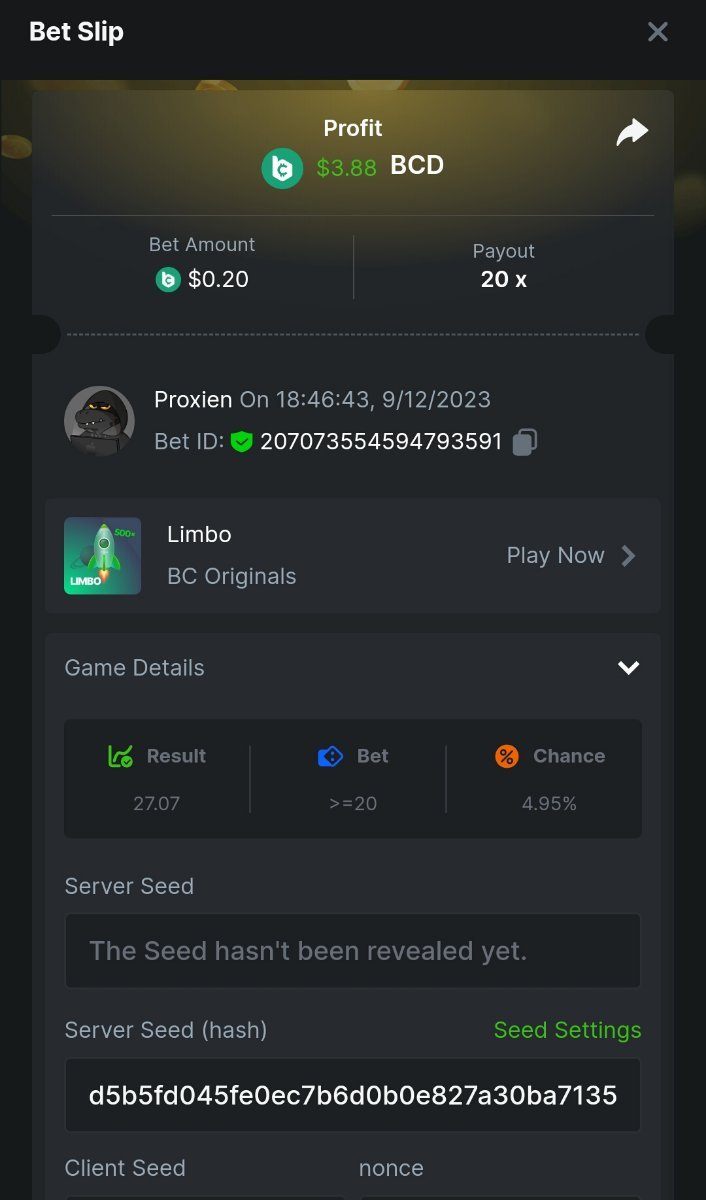The image size is (706, 1200).
Task: Click the green verified shield icon
Action: pyautogui.click(x=241, y=442)
